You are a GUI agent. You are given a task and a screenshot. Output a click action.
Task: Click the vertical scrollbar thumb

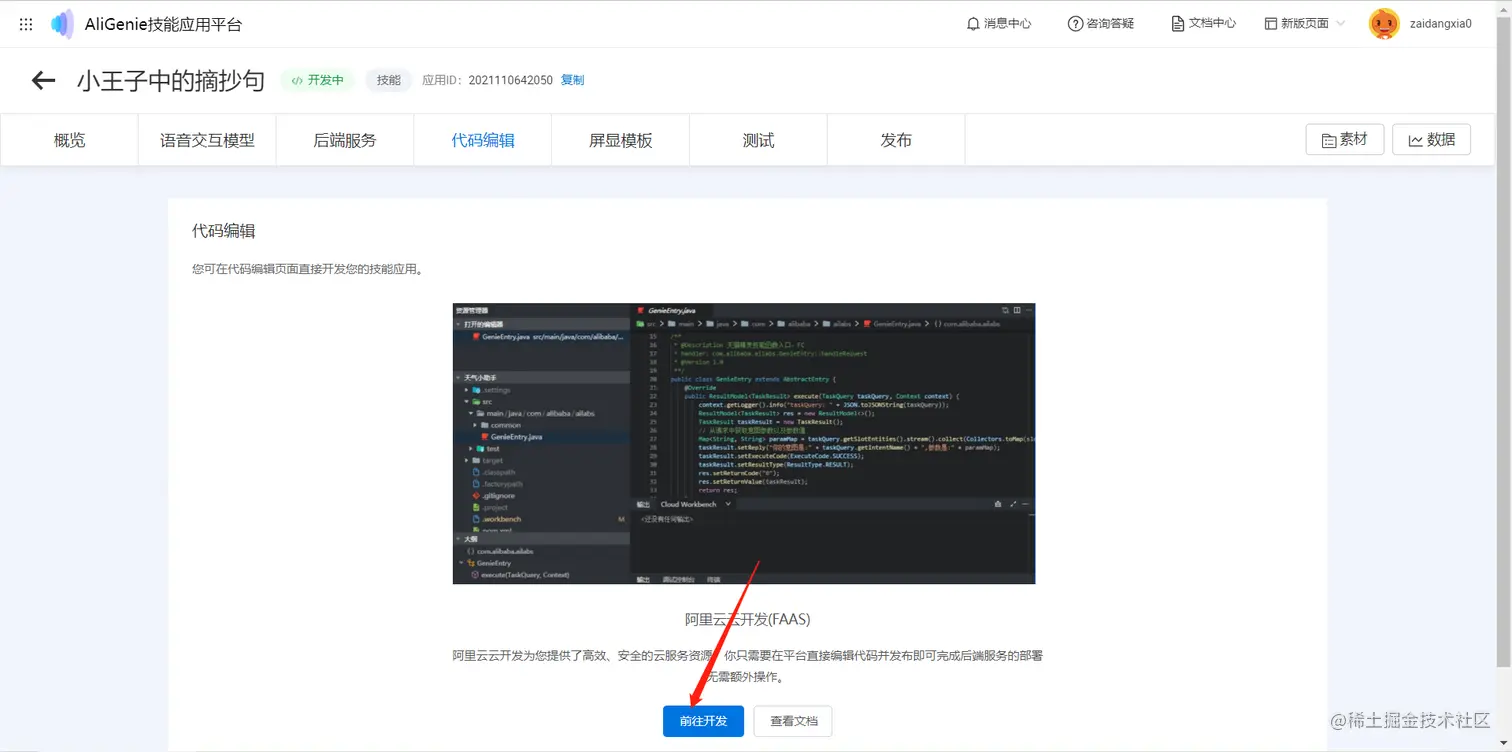pyautogui.click(x=1503, y=340)
